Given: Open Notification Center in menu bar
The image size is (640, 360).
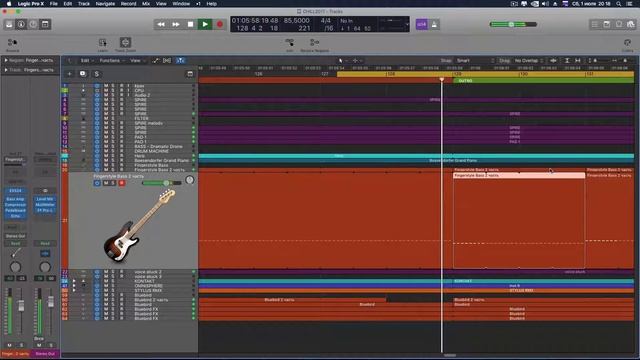Looking at the screenshot, I should (629, 4).
